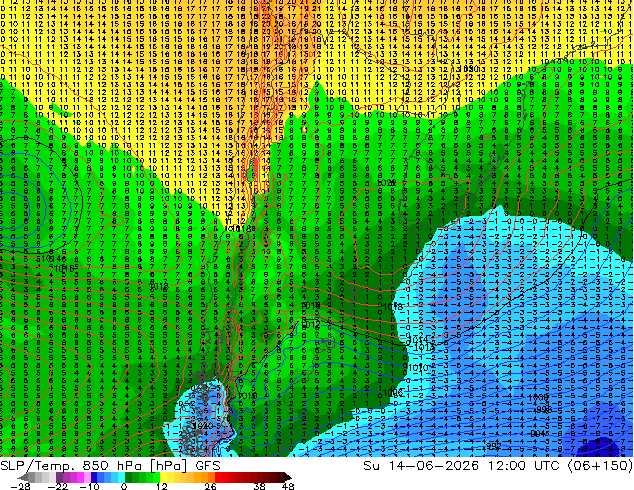Click the gray left arrow end of color scale
Viewport: 634px width, 490px height.
23,477
